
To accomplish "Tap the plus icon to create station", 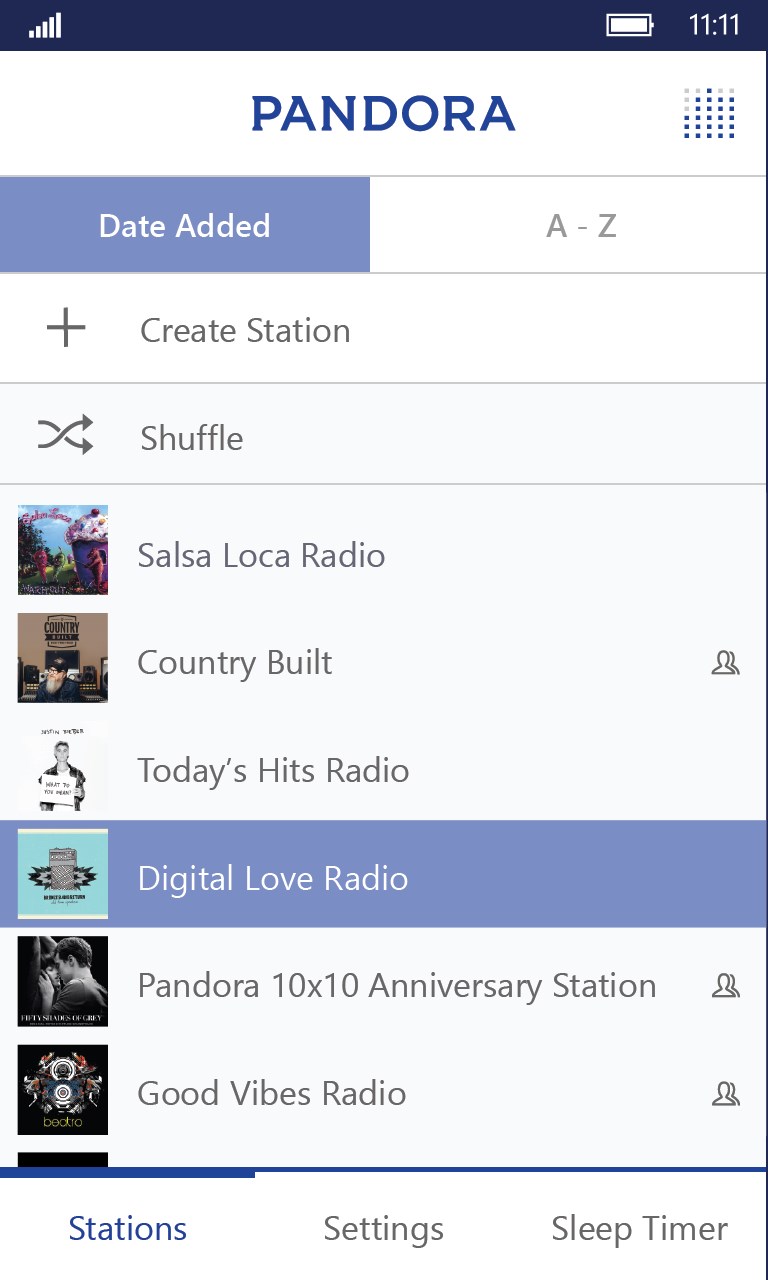I will point(66,329).
